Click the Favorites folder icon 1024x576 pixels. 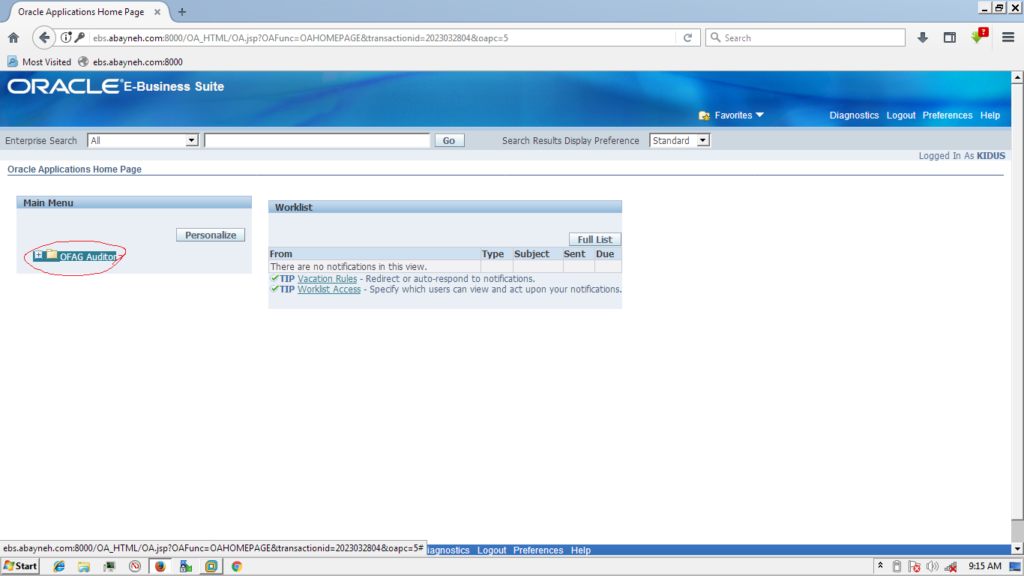point(704,115)
